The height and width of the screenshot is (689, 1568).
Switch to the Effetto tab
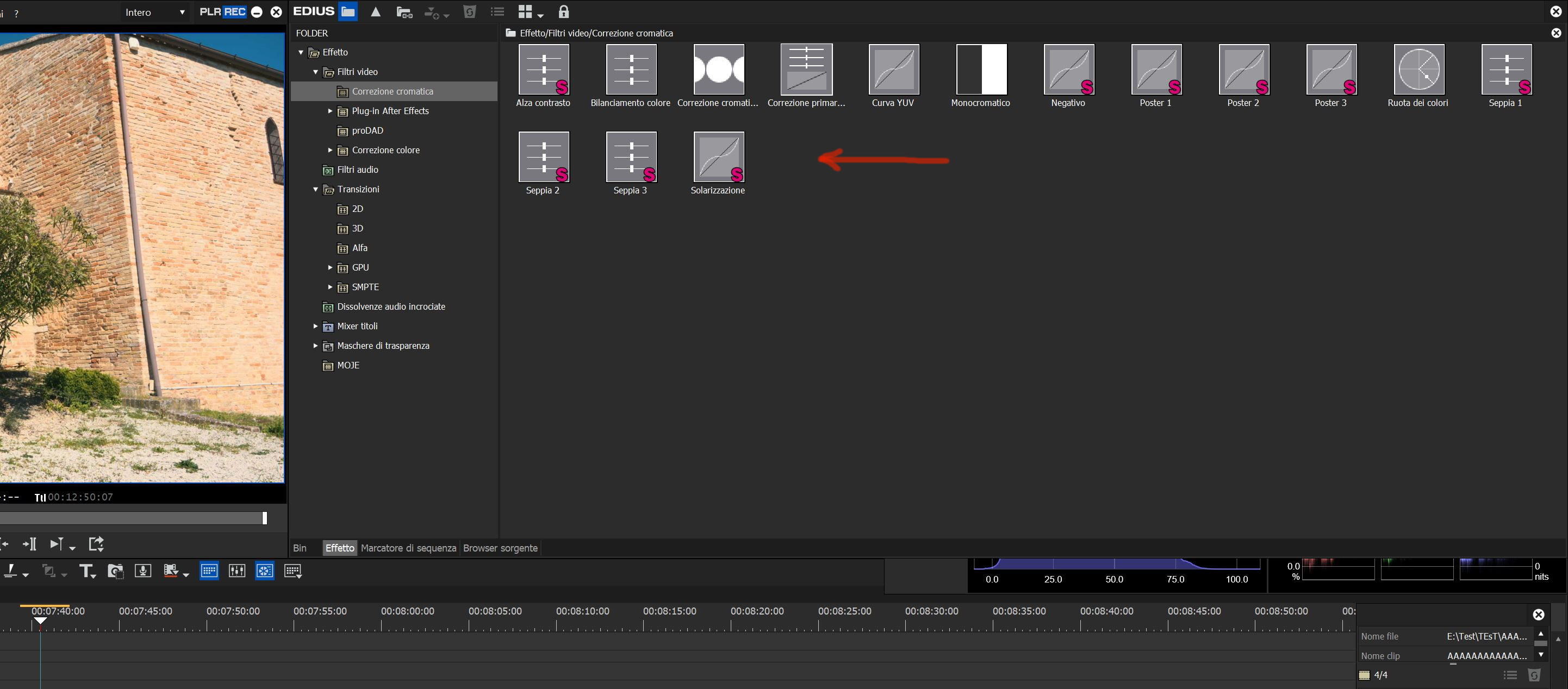[x=340, y=548]
